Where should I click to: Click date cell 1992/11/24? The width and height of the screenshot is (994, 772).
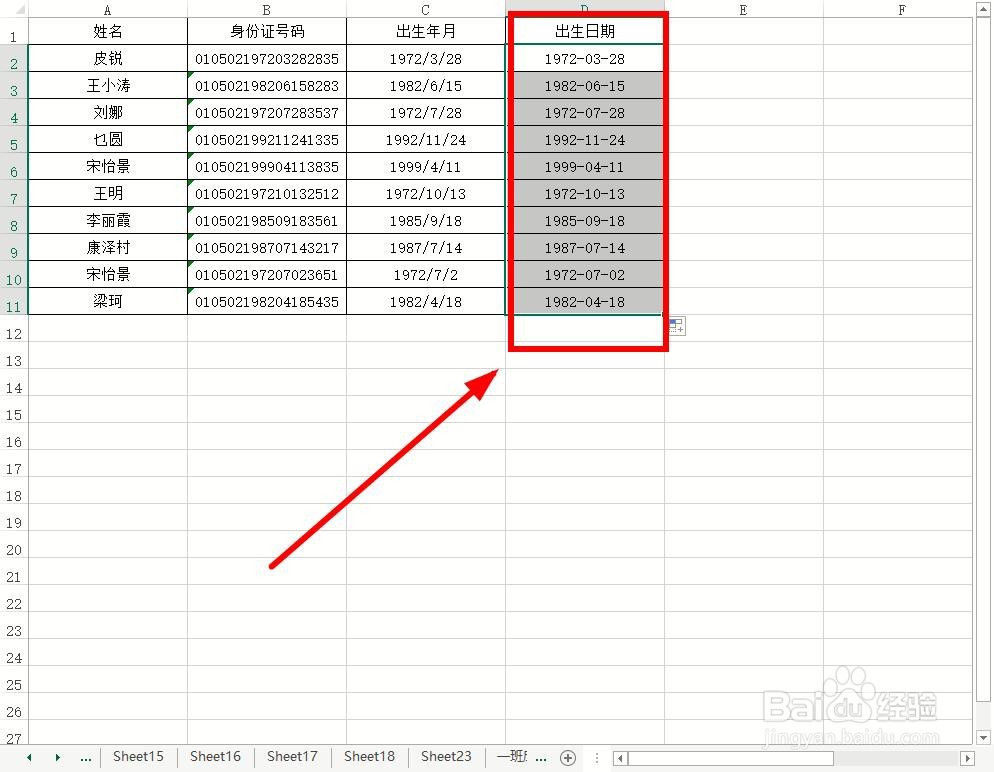click(x=426, y=140)
